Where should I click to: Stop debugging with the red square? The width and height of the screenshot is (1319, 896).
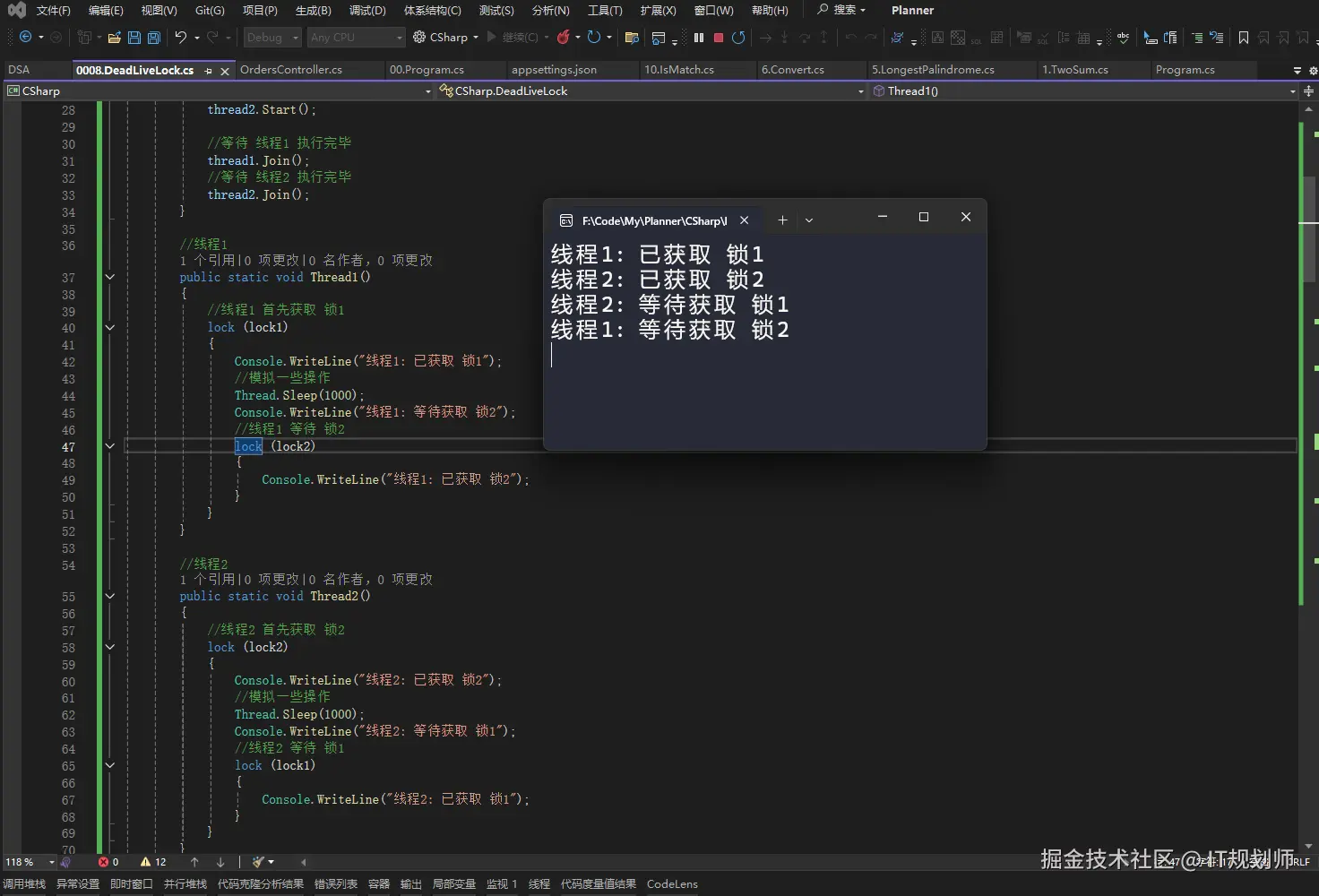(x=719, y=38)
